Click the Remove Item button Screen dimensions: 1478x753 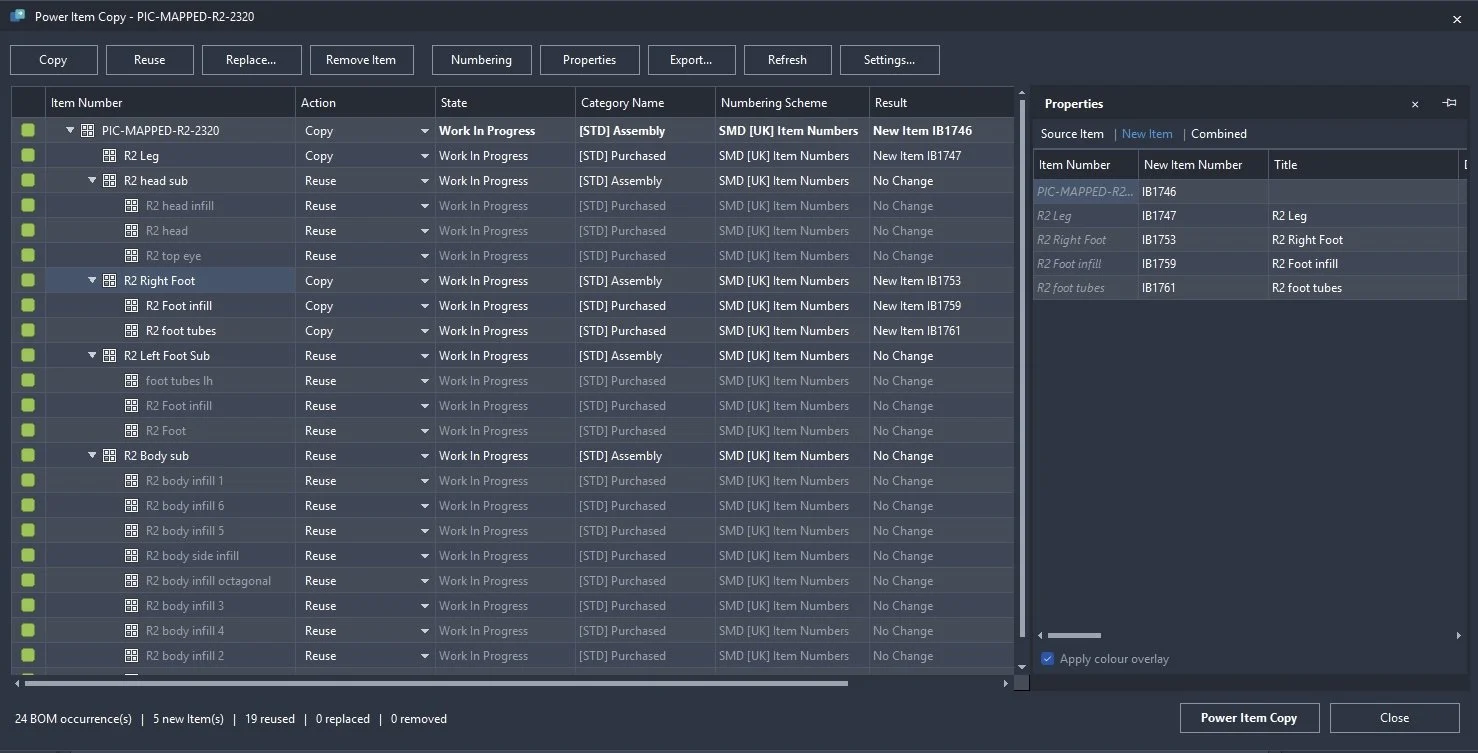[x=361, y=60]
